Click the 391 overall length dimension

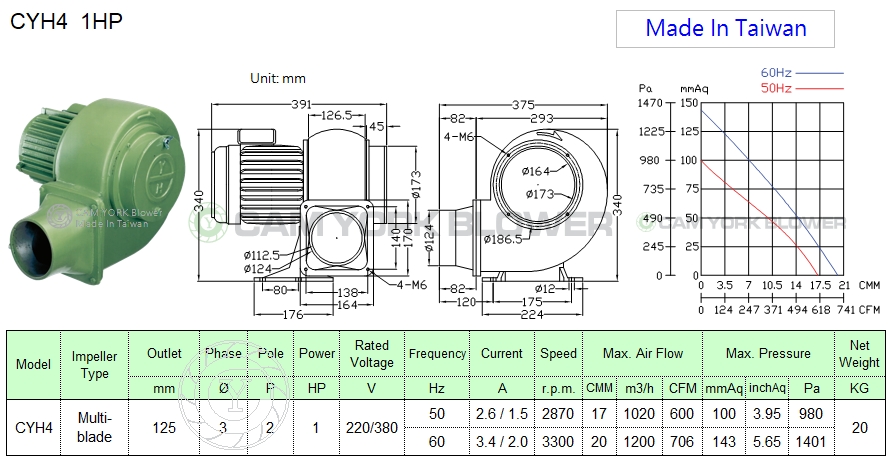click(301, 104)
